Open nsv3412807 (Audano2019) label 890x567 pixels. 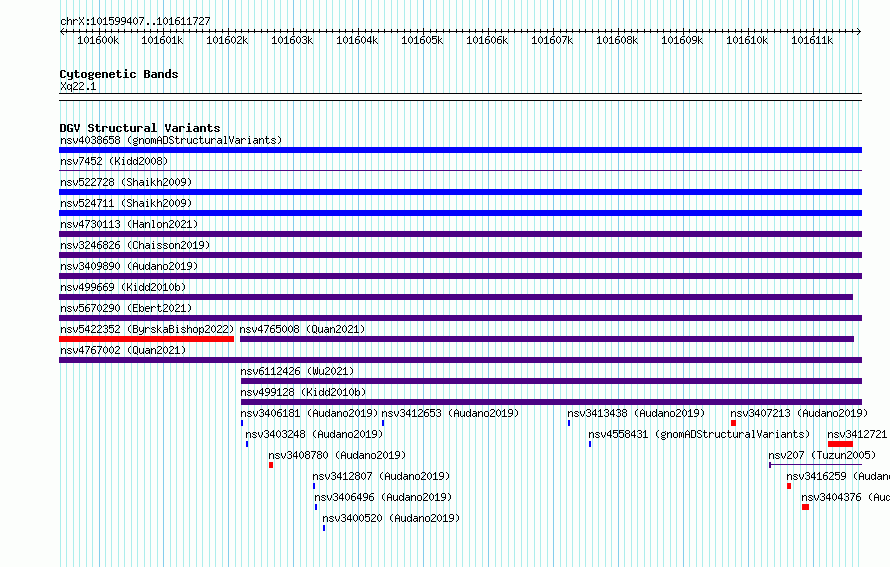coord(381,476)
